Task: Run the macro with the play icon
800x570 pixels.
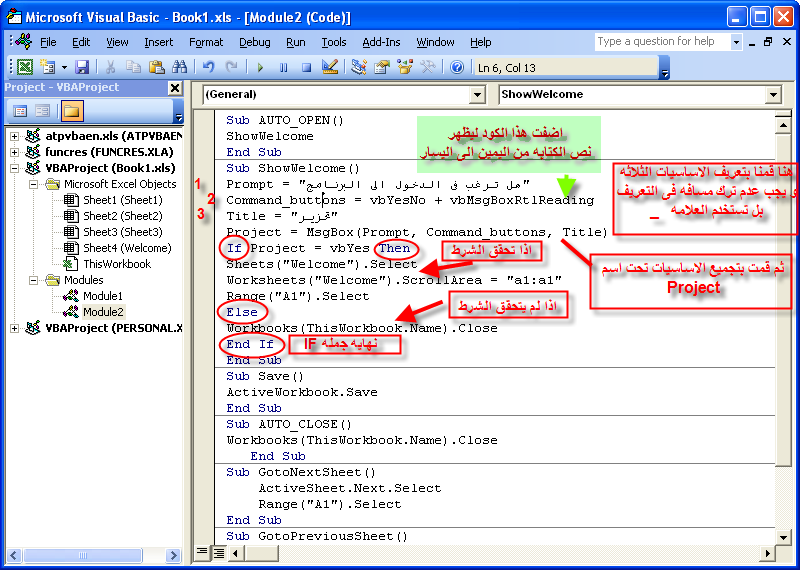Action: (260, 67)
